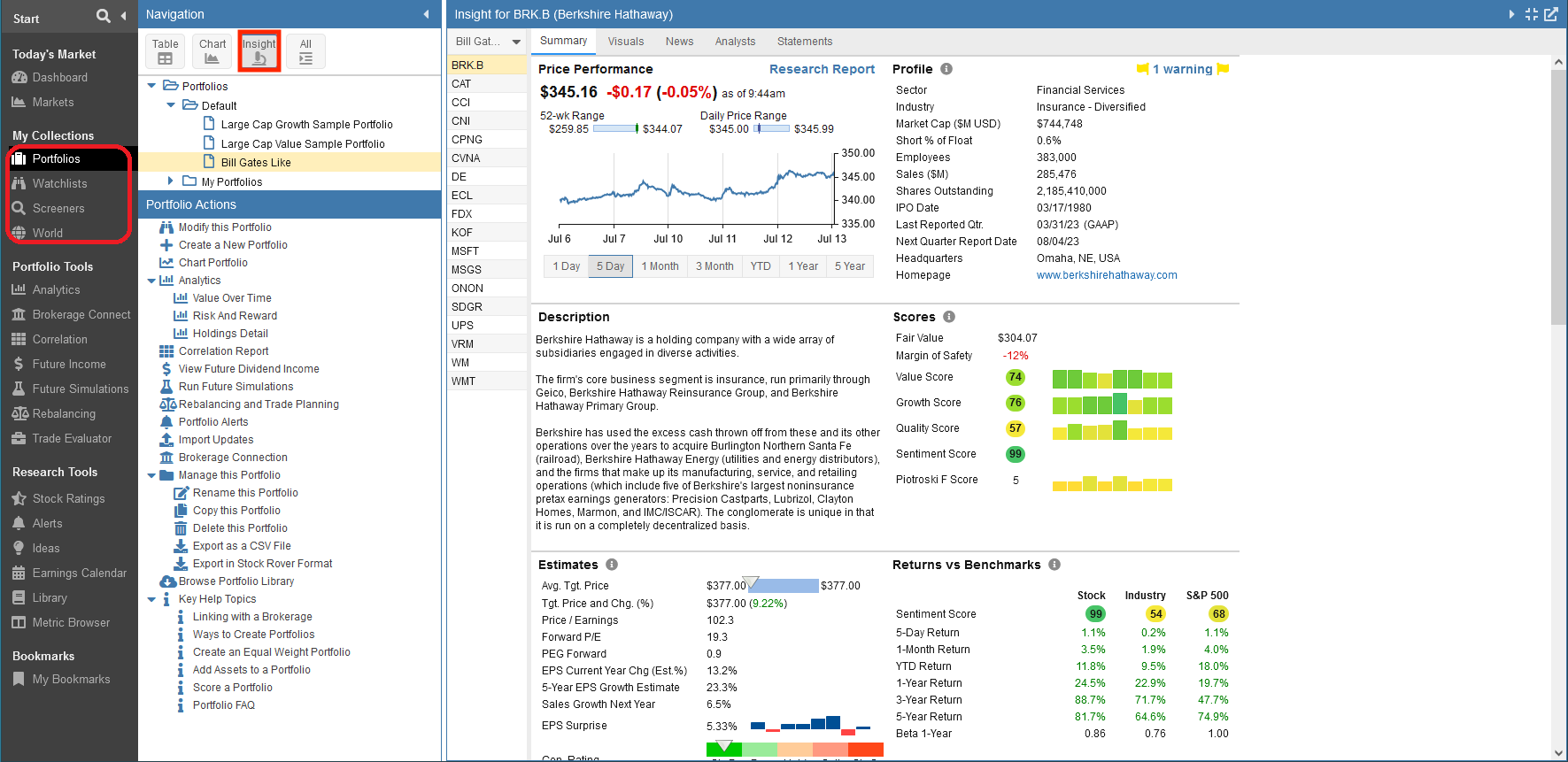This screenshot has height=762, width=1568.
Task: Select the 5 Year chart range
Action: (x=850, y=266)
